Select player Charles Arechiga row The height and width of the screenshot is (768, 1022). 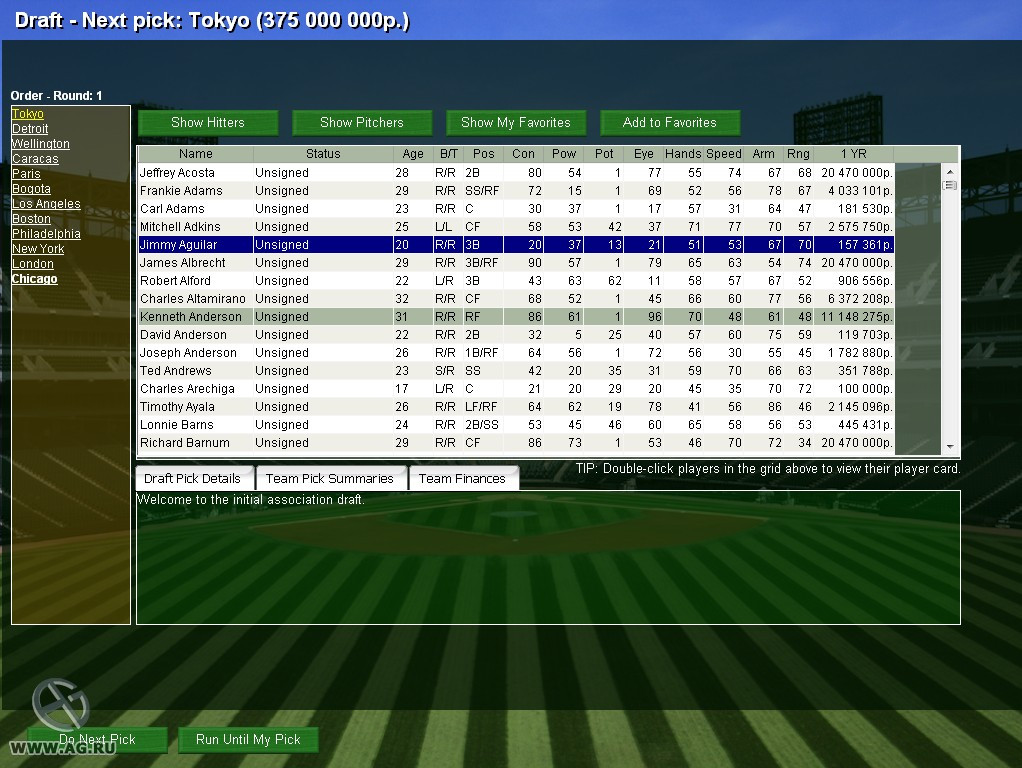coord(516,389)
